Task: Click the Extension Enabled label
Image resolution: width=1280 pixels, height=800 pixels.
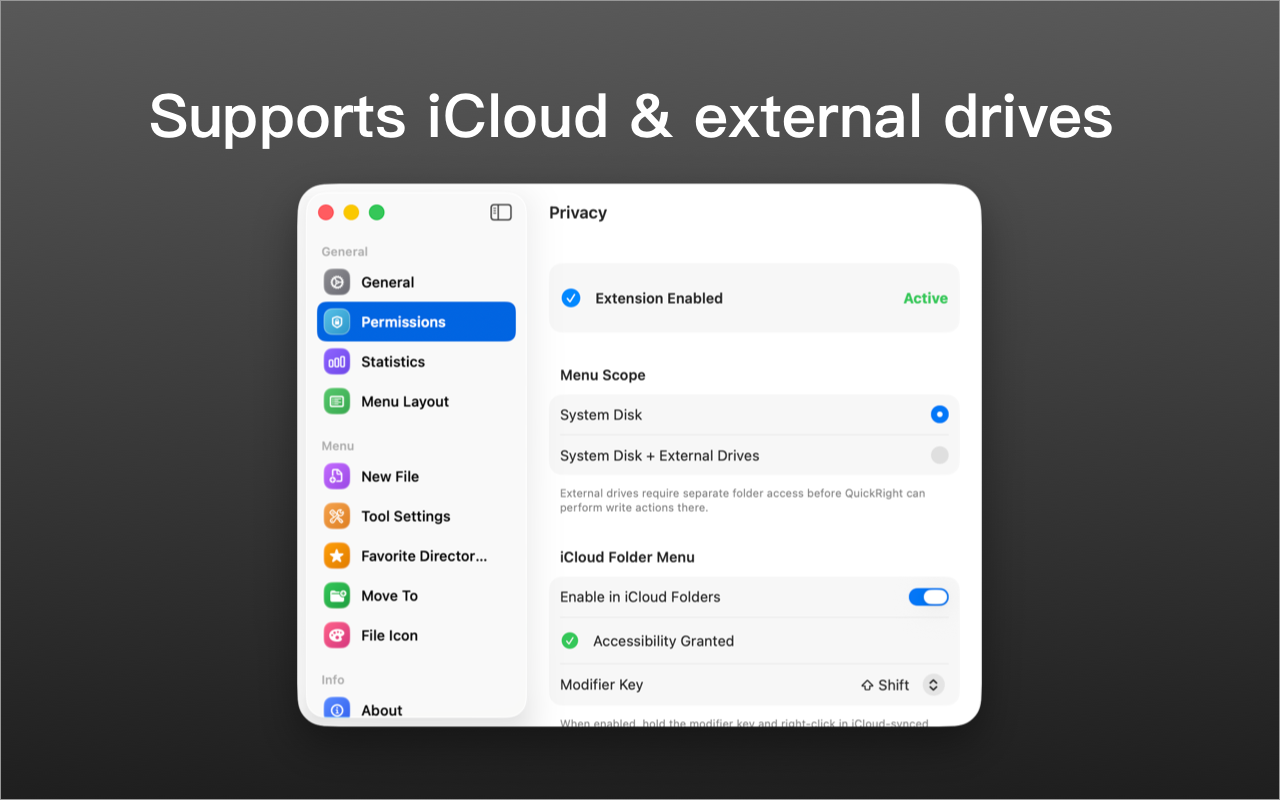Action: point(659,298)
